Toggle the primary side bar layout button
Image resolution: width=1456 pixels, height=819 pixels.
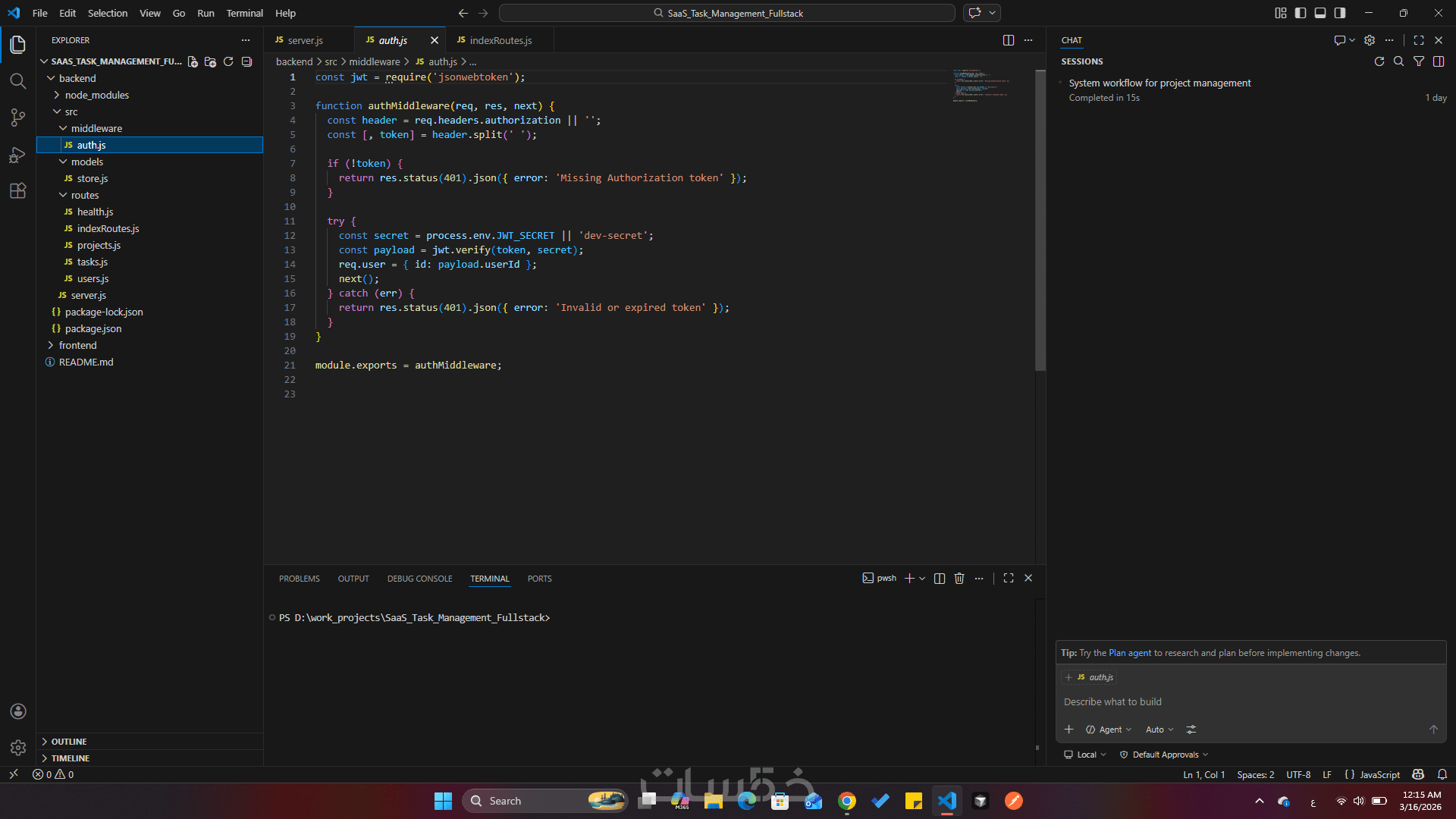(1301, 13)
